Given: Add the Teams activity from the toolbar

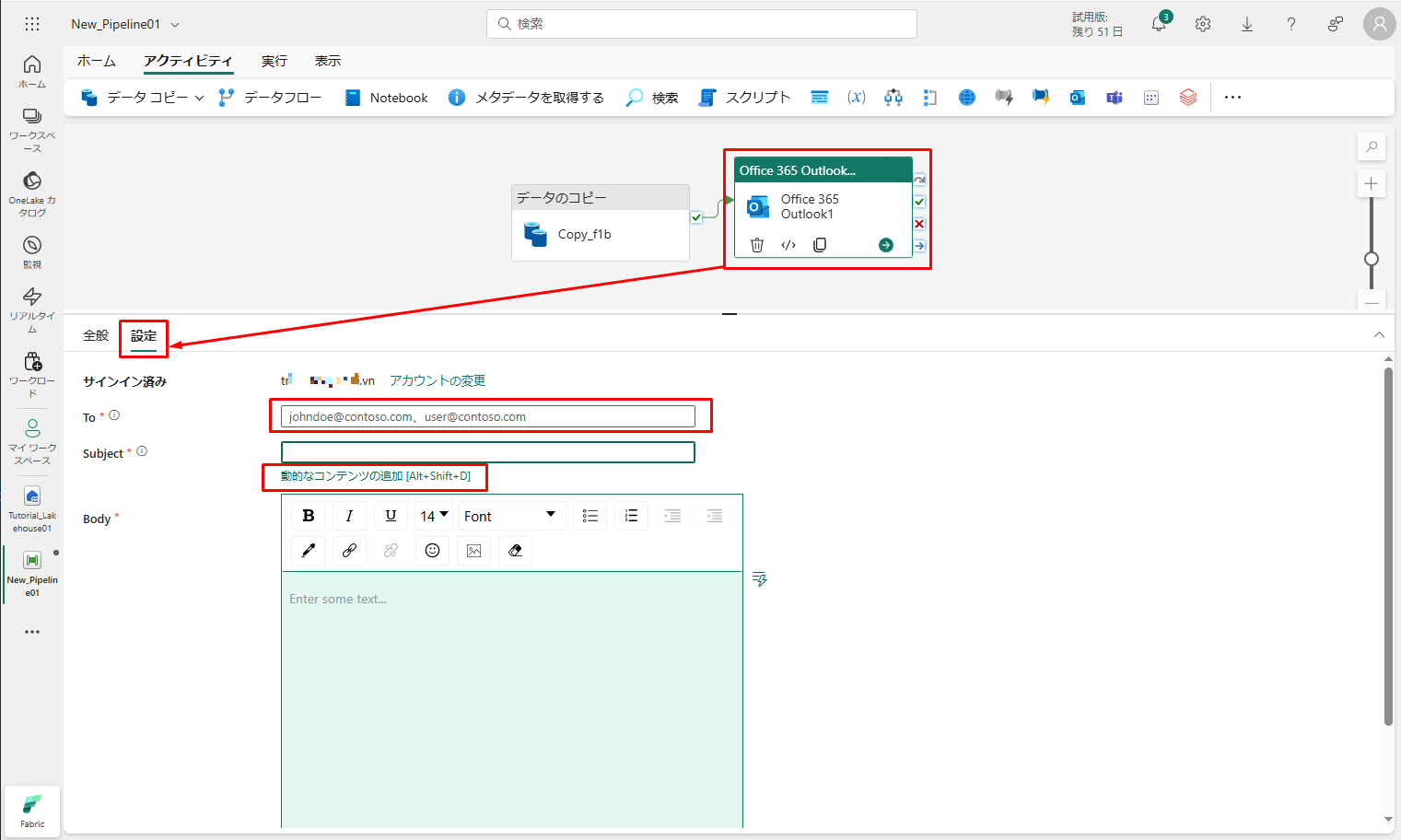Looking at the screenshot, I should (x=1115, y=98).
